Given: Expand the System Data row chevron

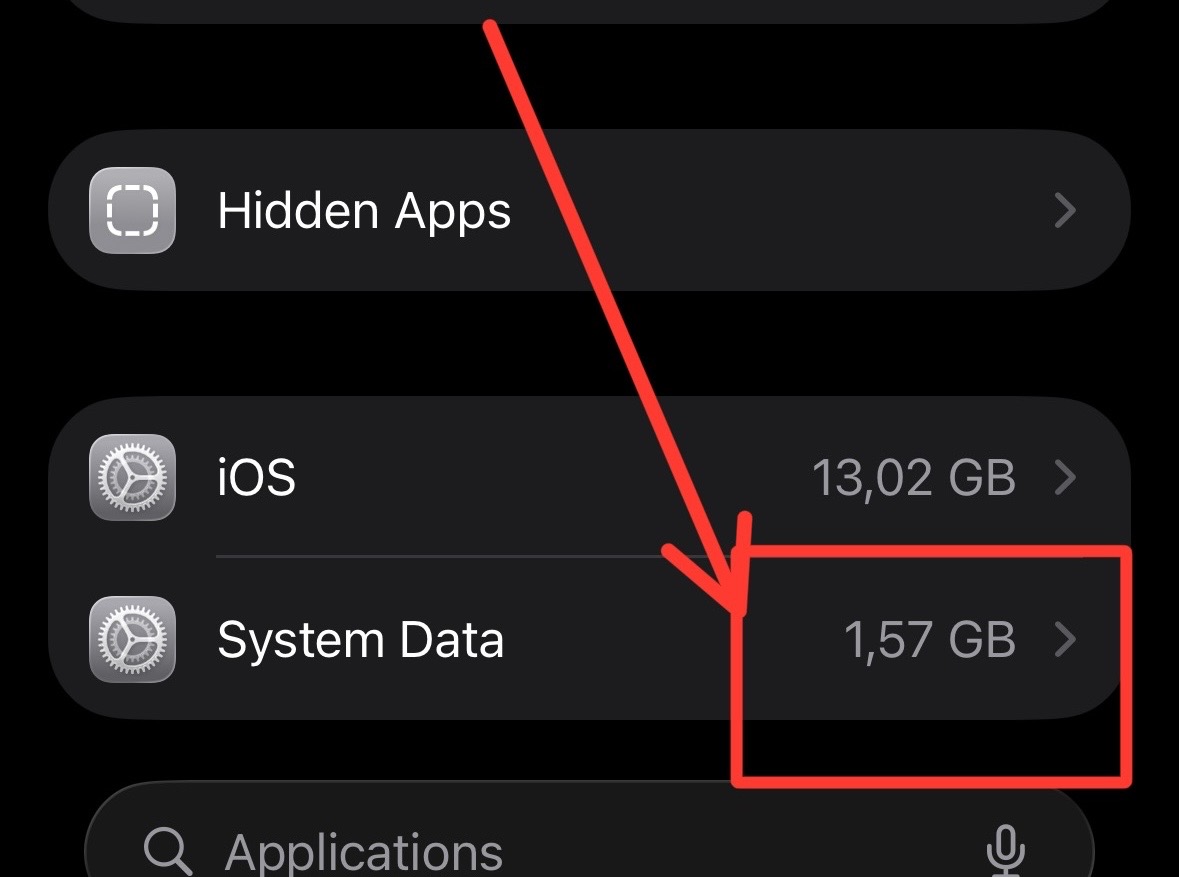Looking at the screenshot, I should (x=1066, y=639).
